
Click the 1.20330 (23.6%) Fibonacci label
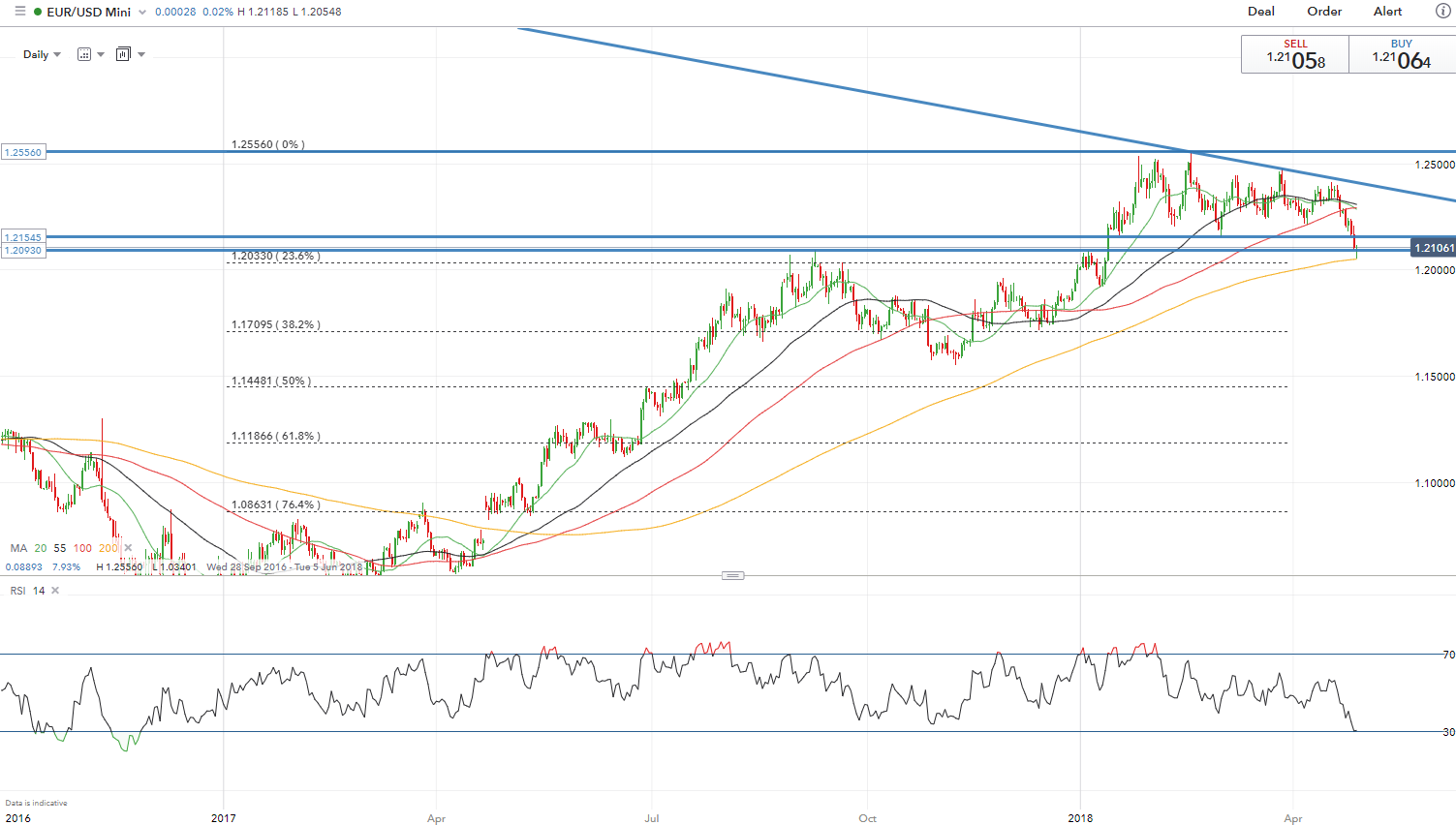point(276,256)
